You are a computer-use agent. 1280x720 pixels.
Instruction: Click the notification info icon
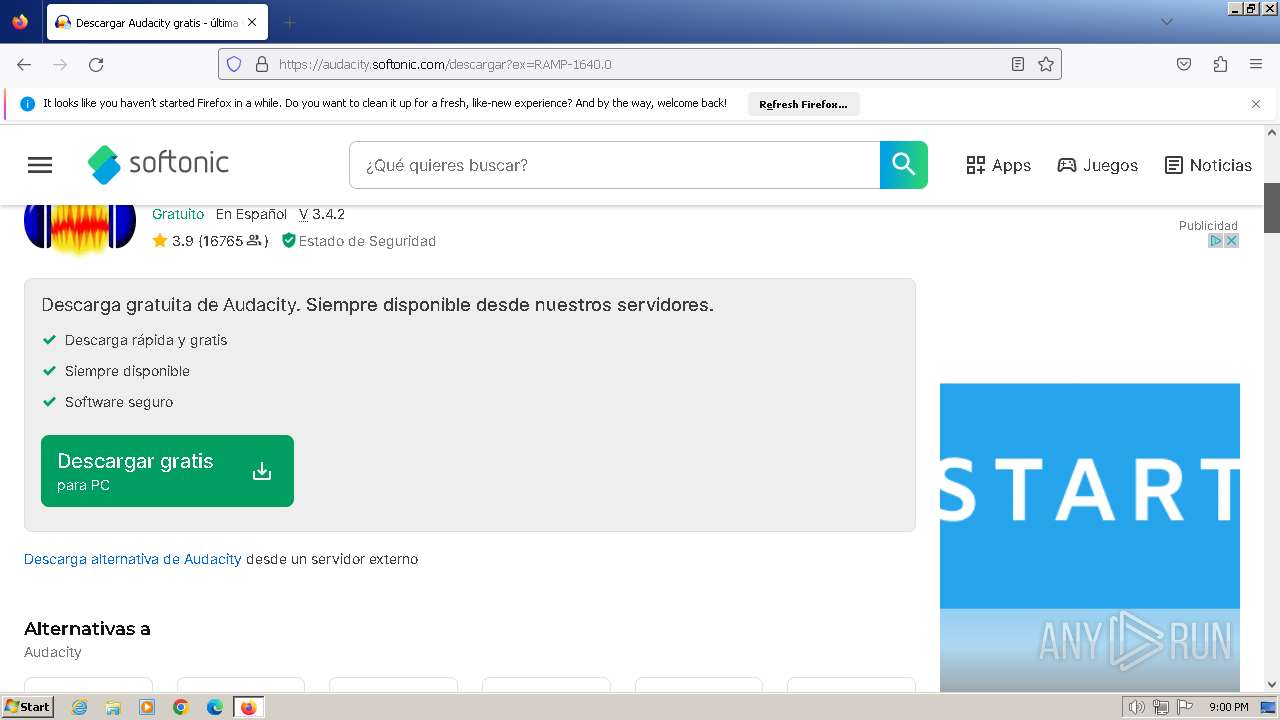pyautogui.click(x=27, y=104)
